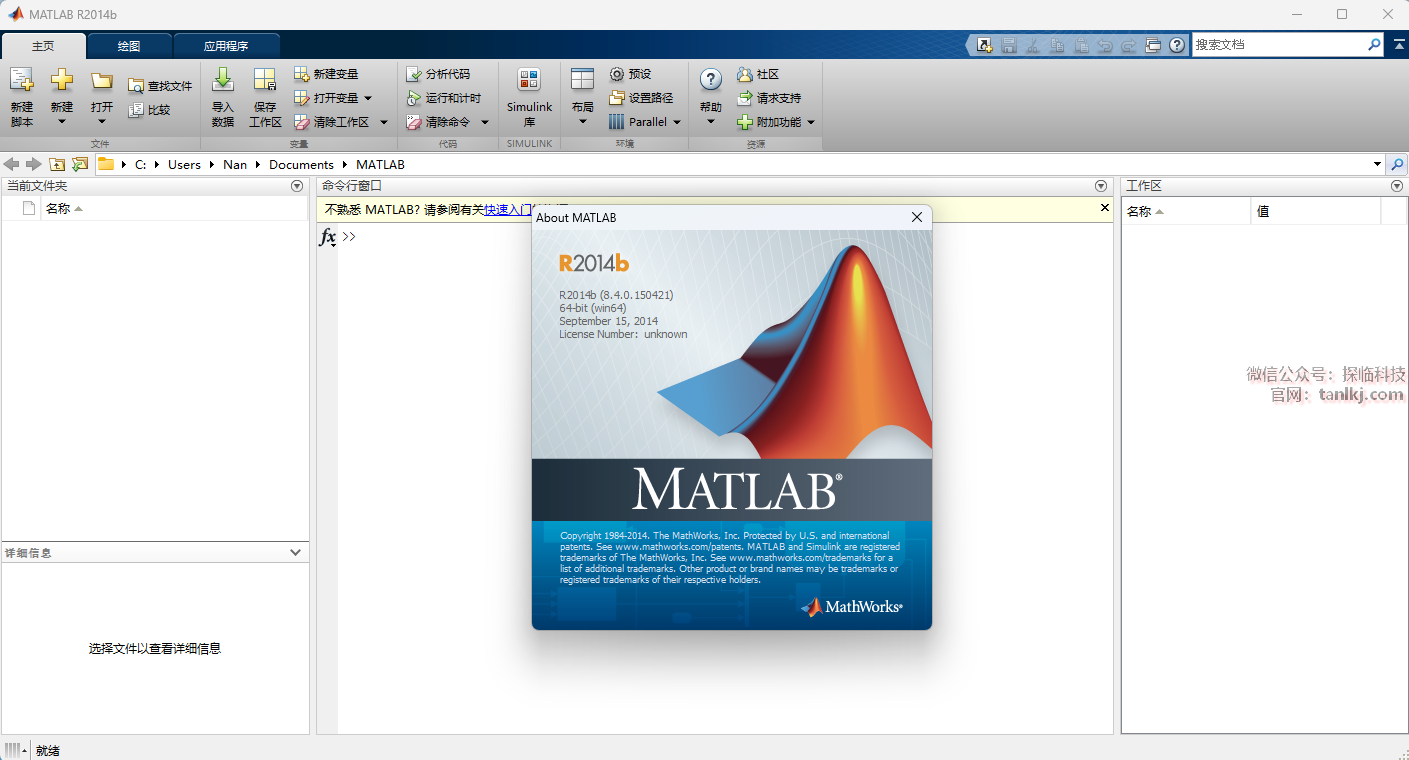Click the Import Data (导入数据) icon
The height and width of the screenshot is (760, 1409).
pyautogui.click(x=223, y=82)
